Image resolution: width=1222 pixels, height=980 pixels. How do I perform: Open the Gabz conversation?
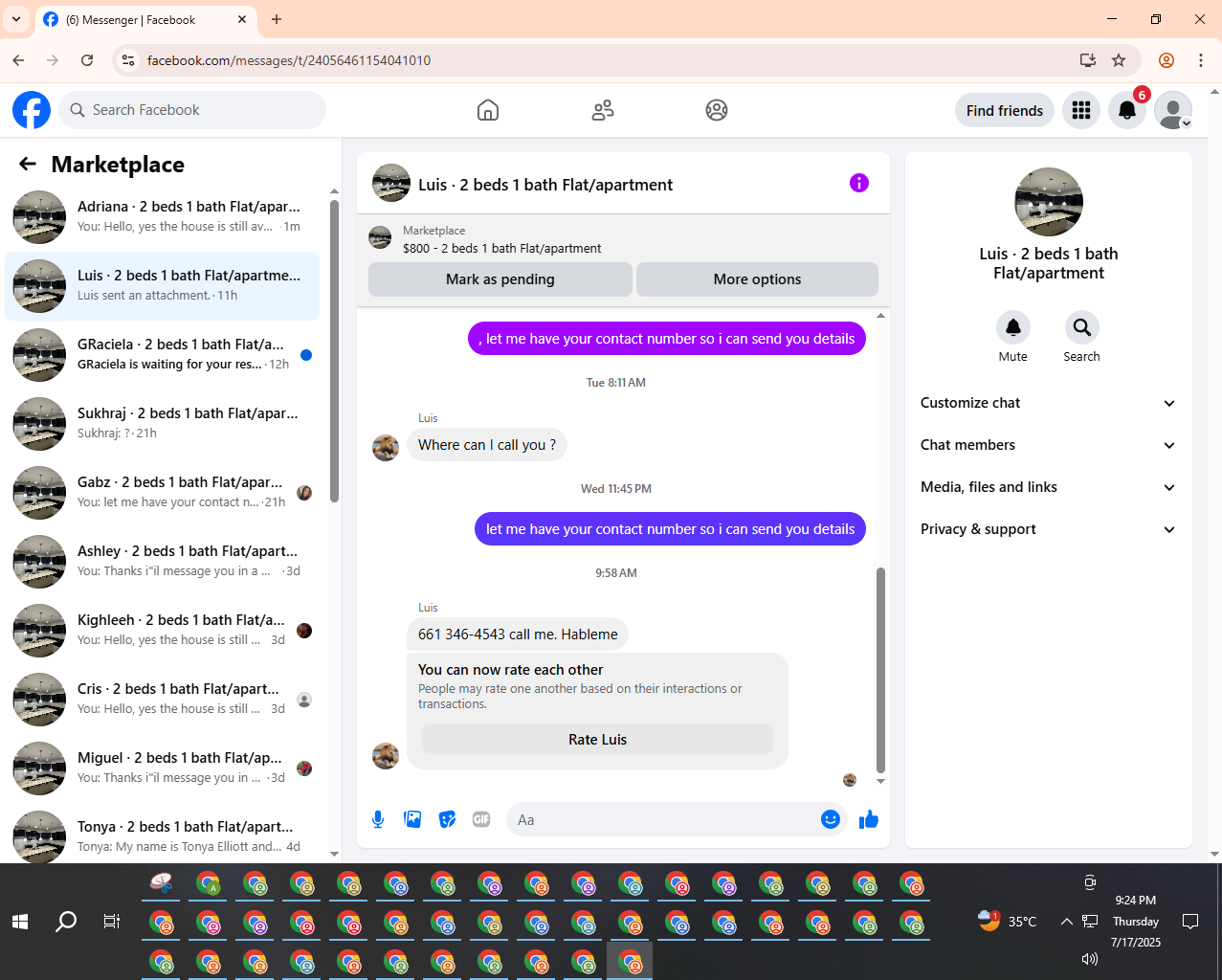[163, 493]
